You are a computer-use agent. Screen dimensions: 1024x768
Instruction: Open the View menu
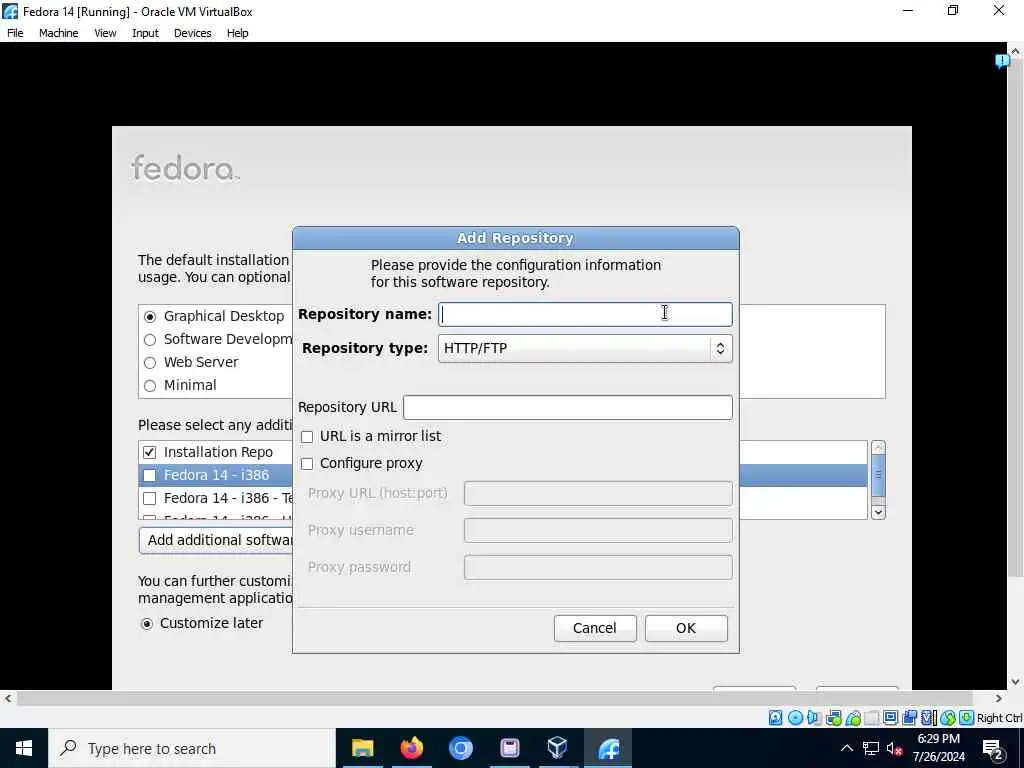tap(105, 33)
